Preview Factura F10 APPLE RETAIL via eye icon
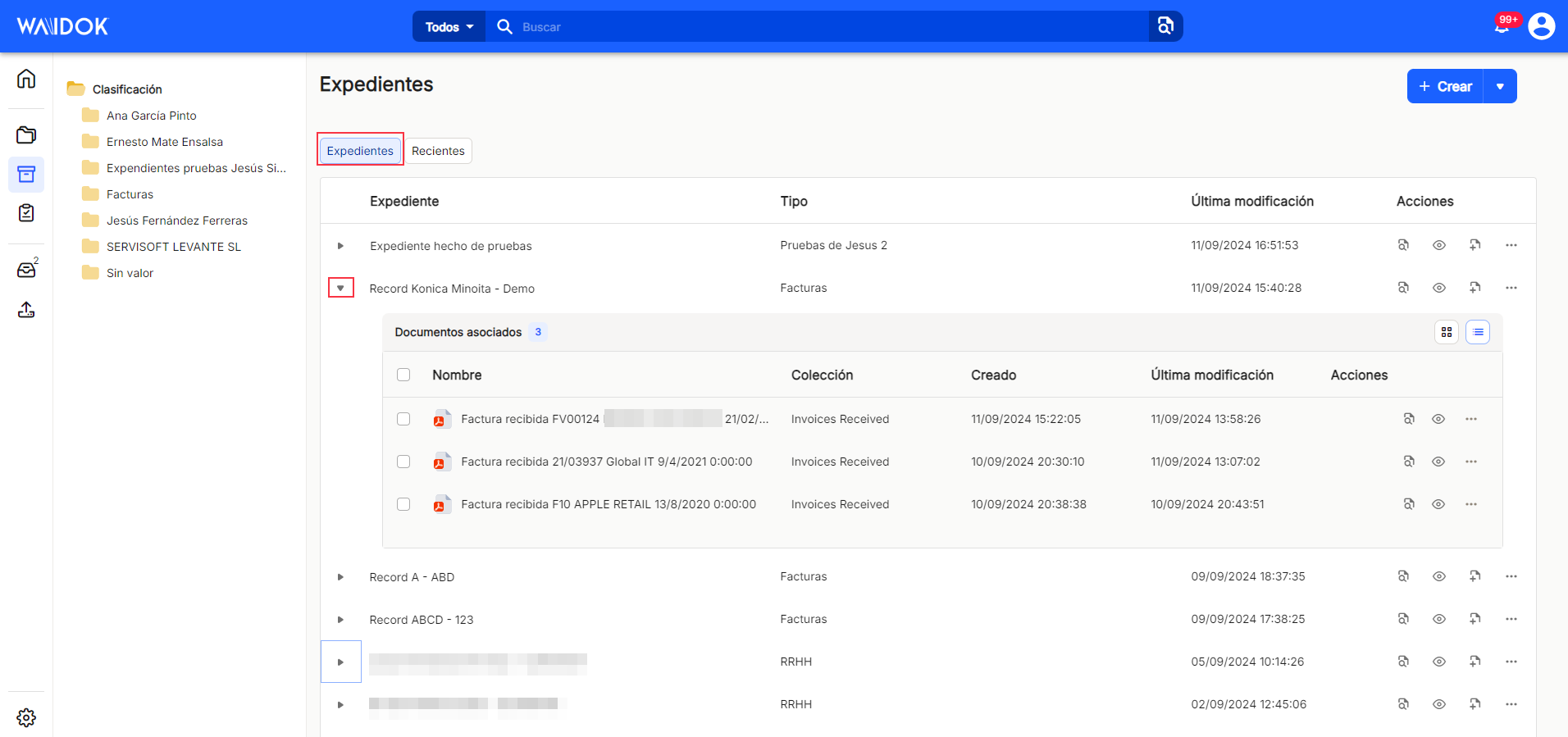The width and height of the screenshot is (1568, 737). coord(1438,504)
